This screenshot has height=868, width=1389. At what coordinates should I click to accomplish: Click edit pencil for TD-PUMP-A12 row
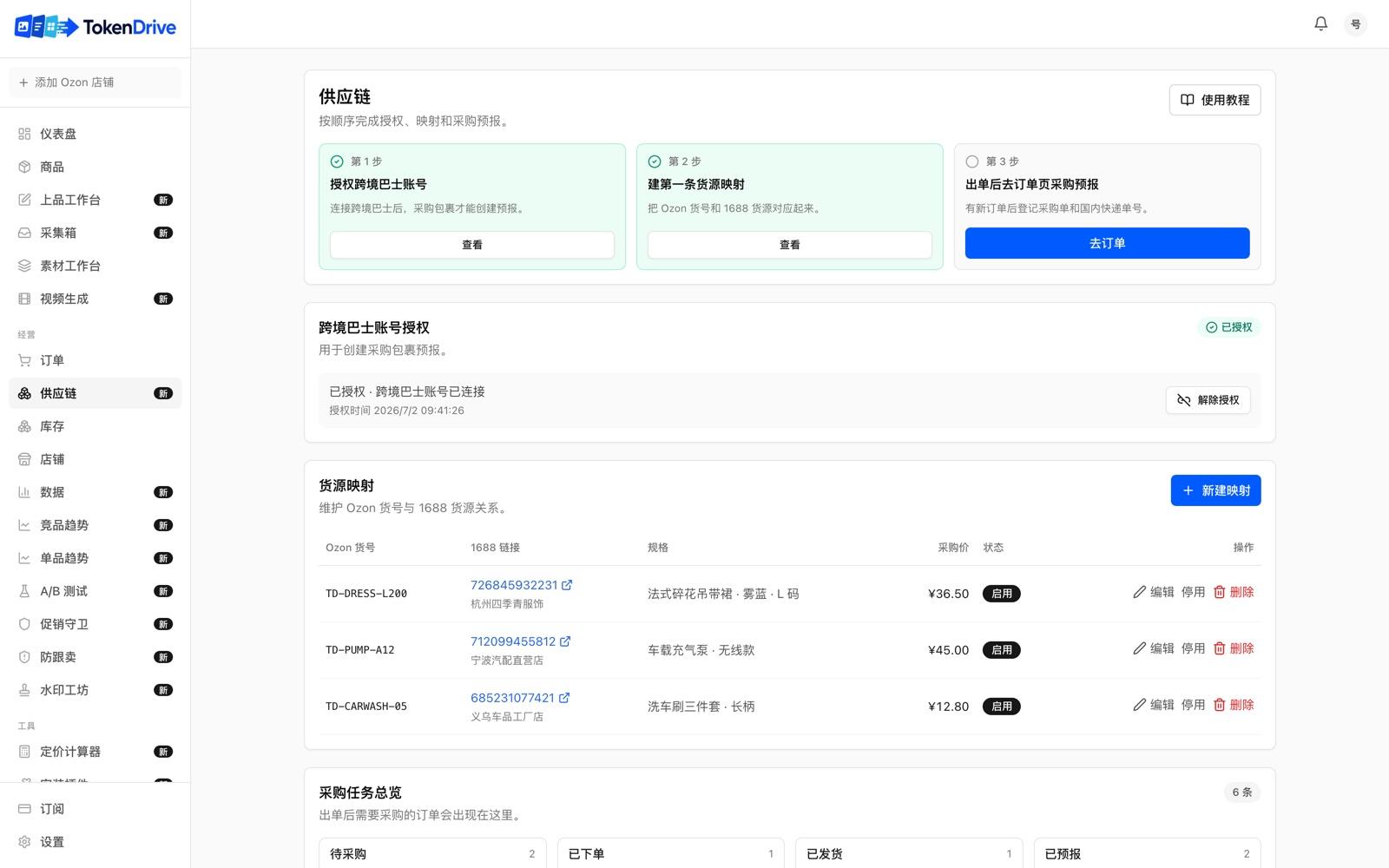coord(1140,648)
